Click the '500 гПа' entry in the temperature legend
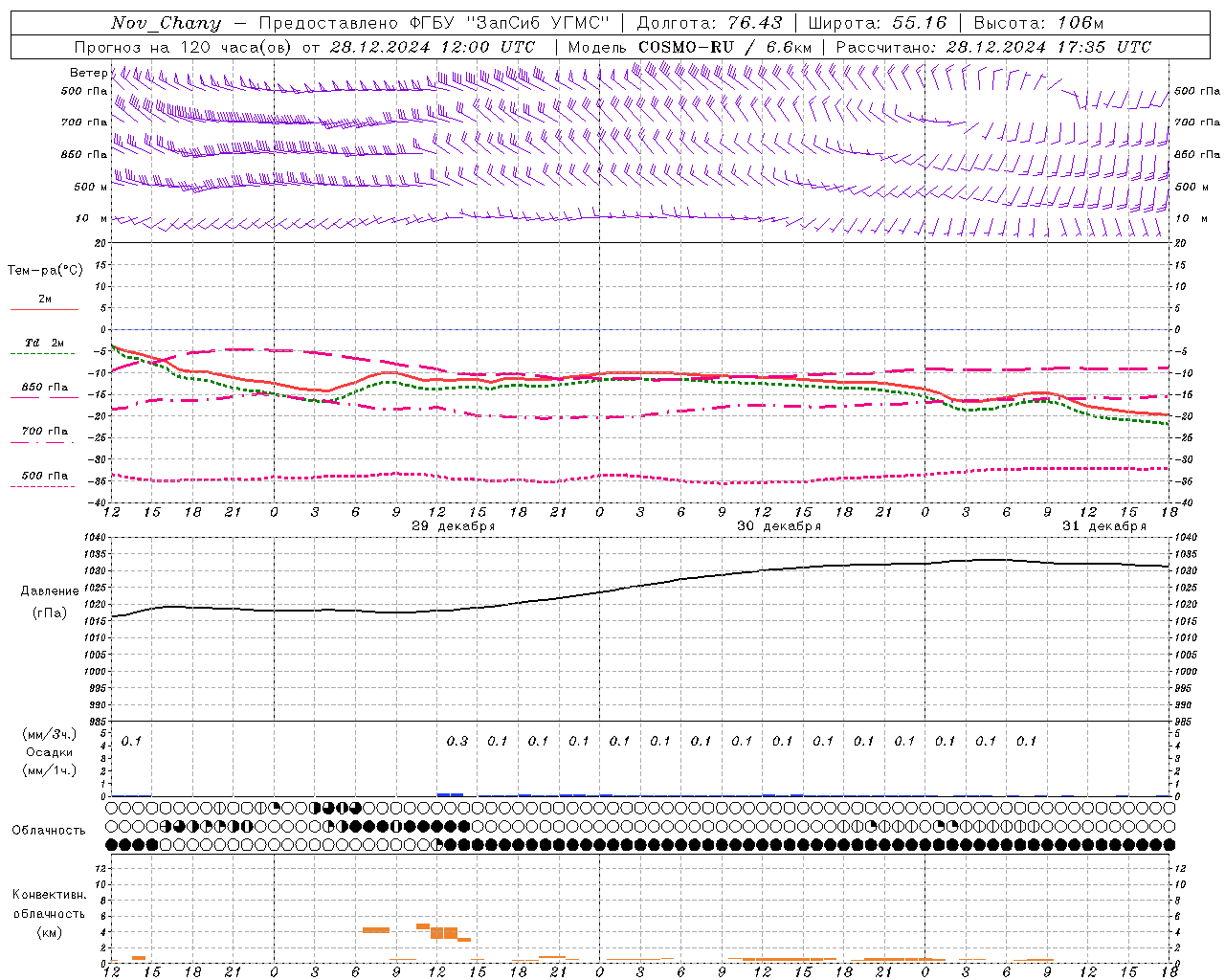The image size is (1225, 980). pos(45,476)
